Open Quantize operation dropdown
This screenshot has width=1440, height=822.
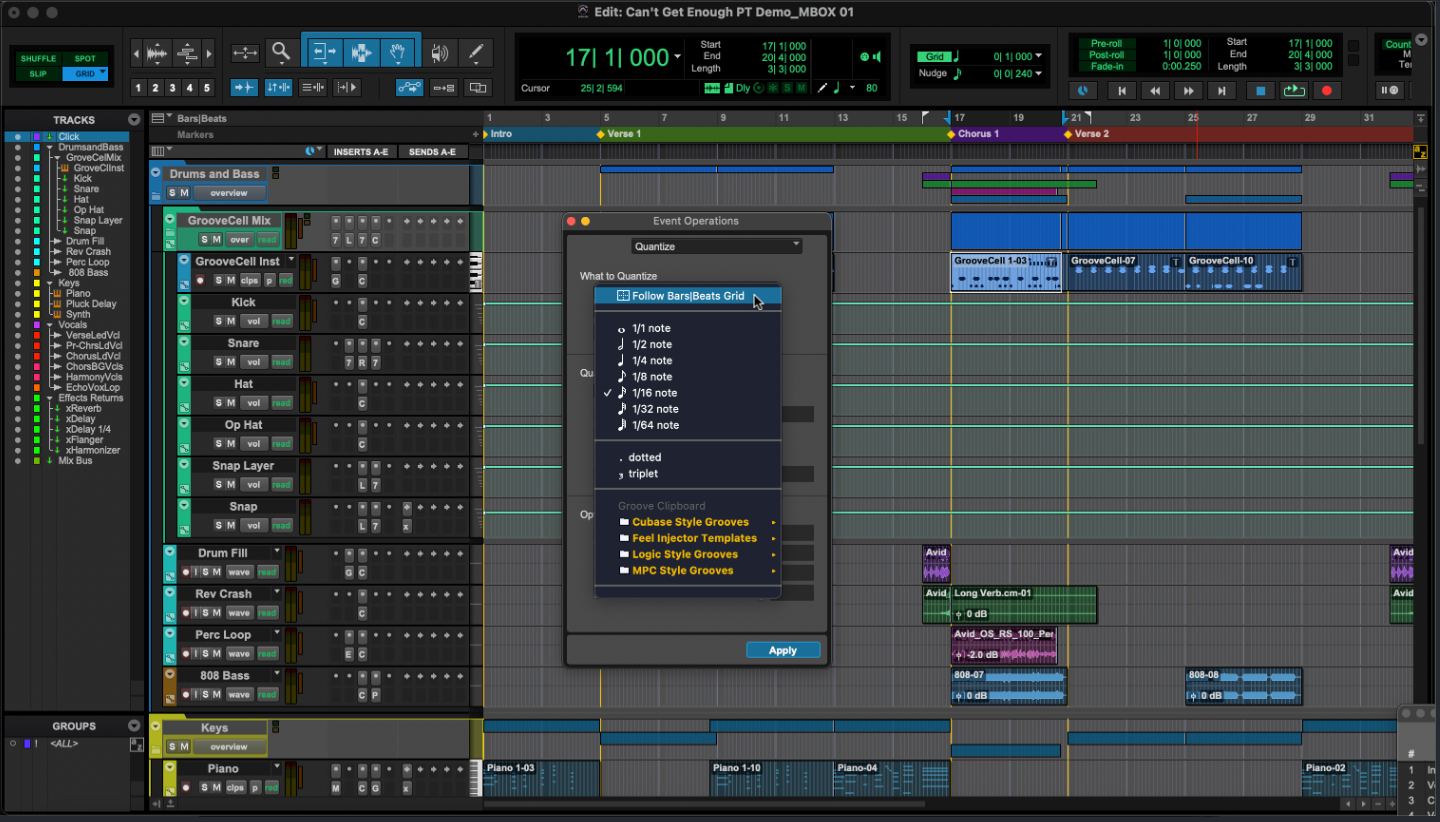click(x=717, y=246)
